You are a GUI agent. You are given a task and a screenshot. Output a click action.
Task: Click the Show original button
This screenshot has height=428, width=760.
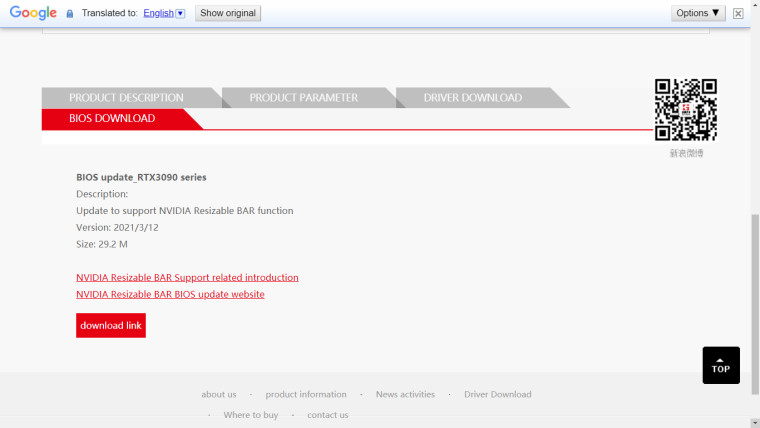(x=228, y=13)
